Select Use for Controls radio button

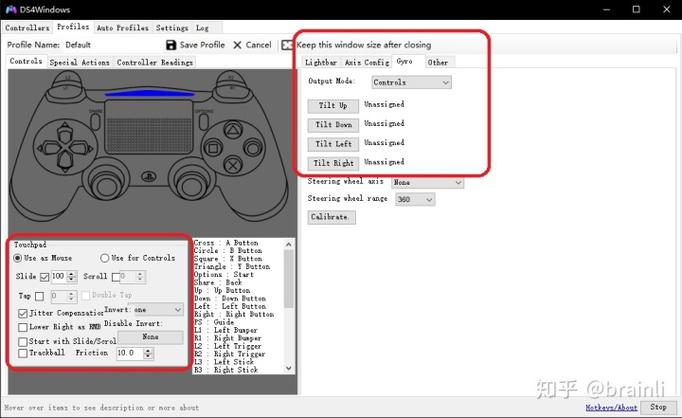coord(104,258)
